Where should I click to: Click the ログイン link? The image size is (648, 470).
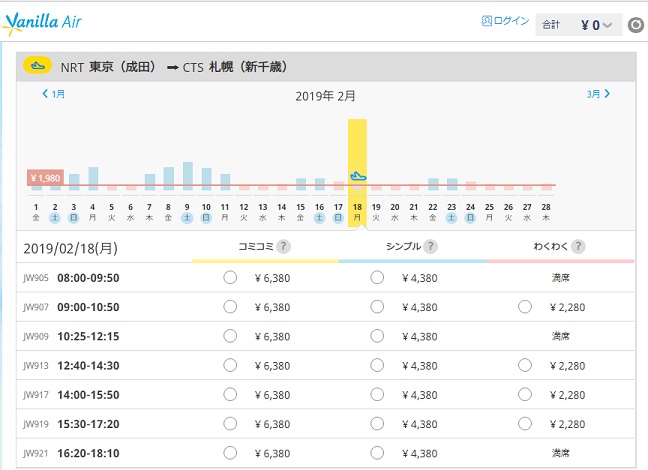point(511,21)
